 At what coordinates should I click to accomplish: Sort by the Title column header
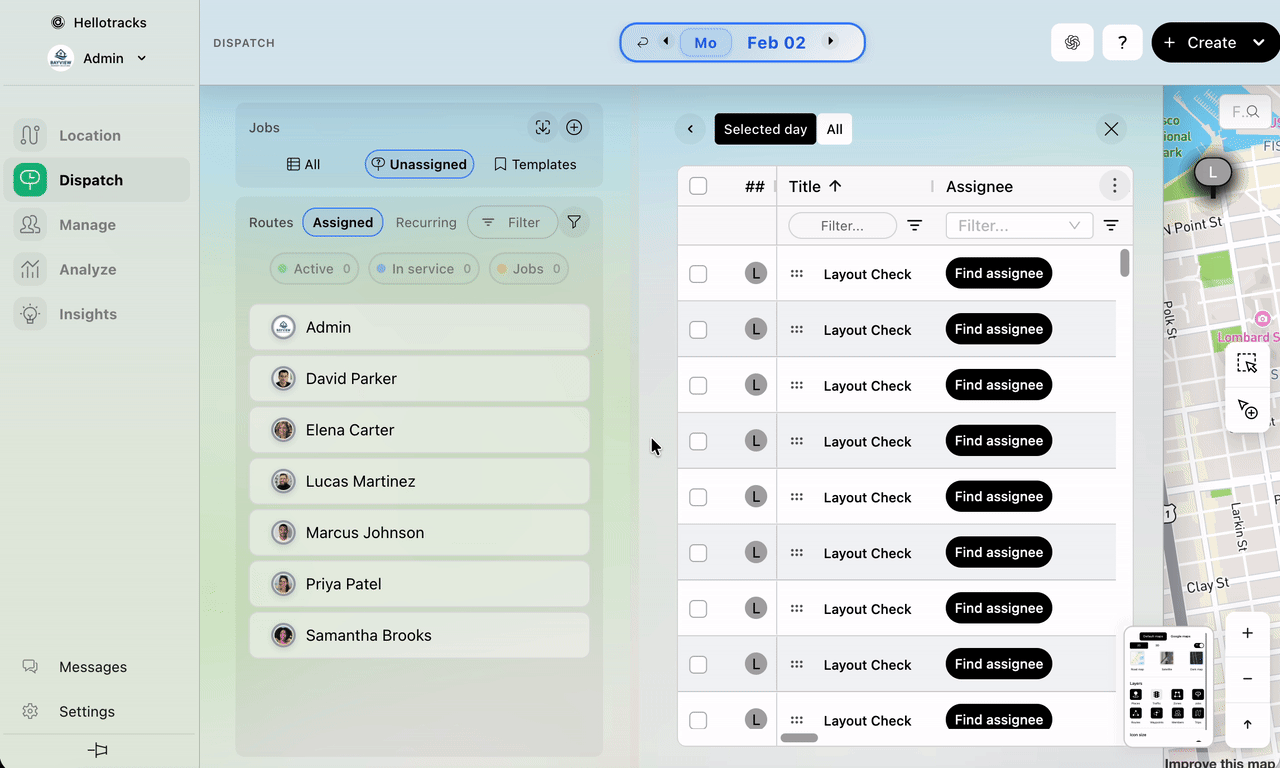click(x=815, y=186)
